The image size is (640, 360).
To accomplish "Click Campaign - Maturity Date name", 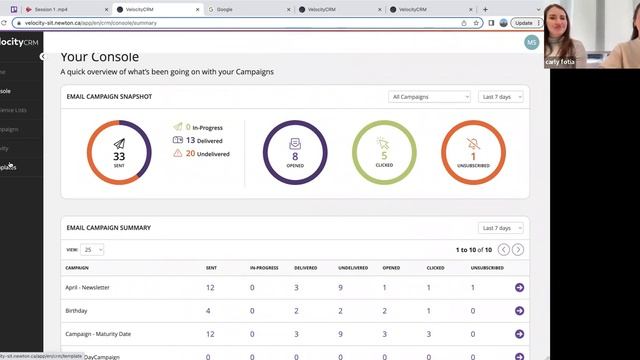I will [x=98, y=334].
